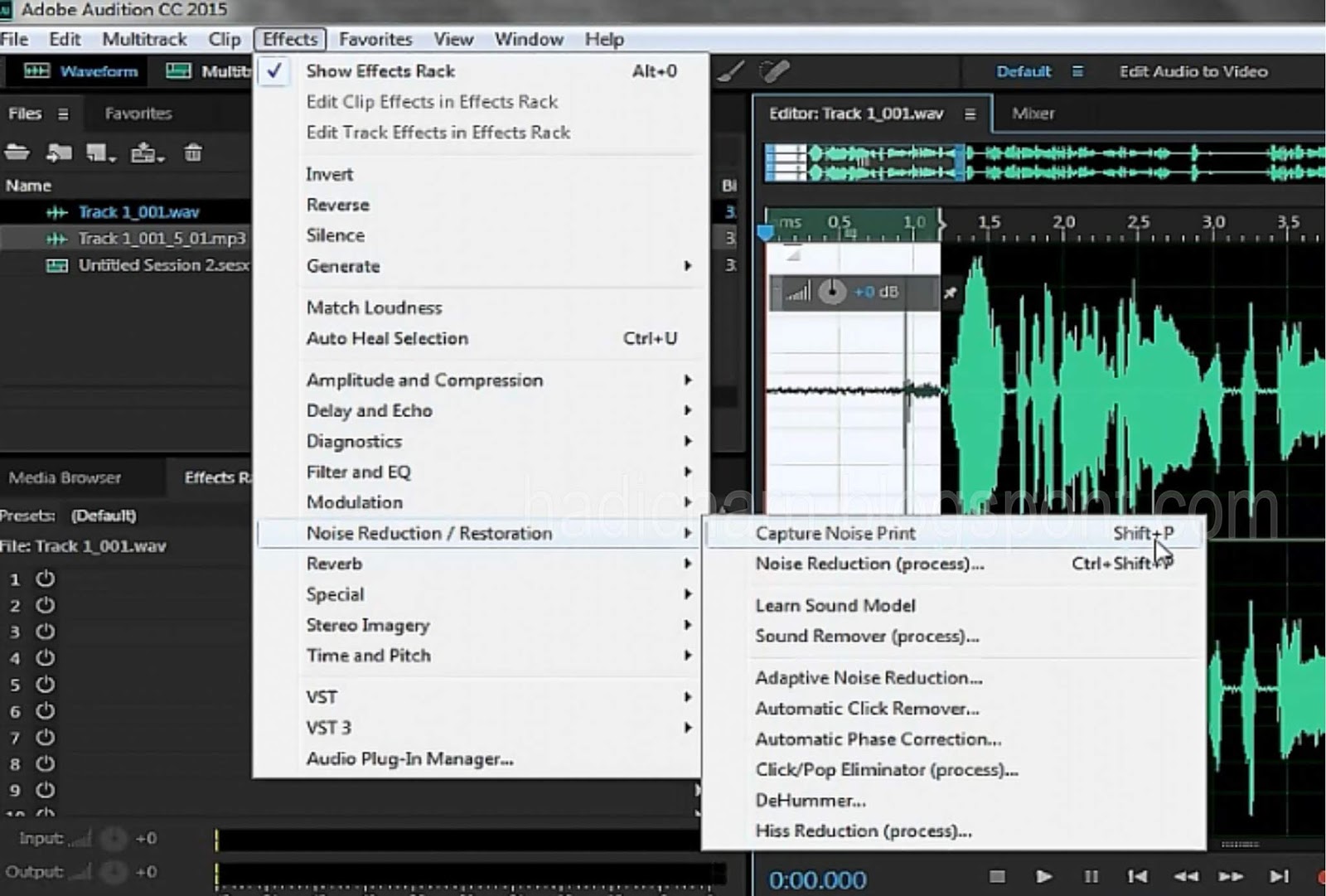Open the Presets (Default) dropdown
This screenshot has height=896, width=1326.
104,516
